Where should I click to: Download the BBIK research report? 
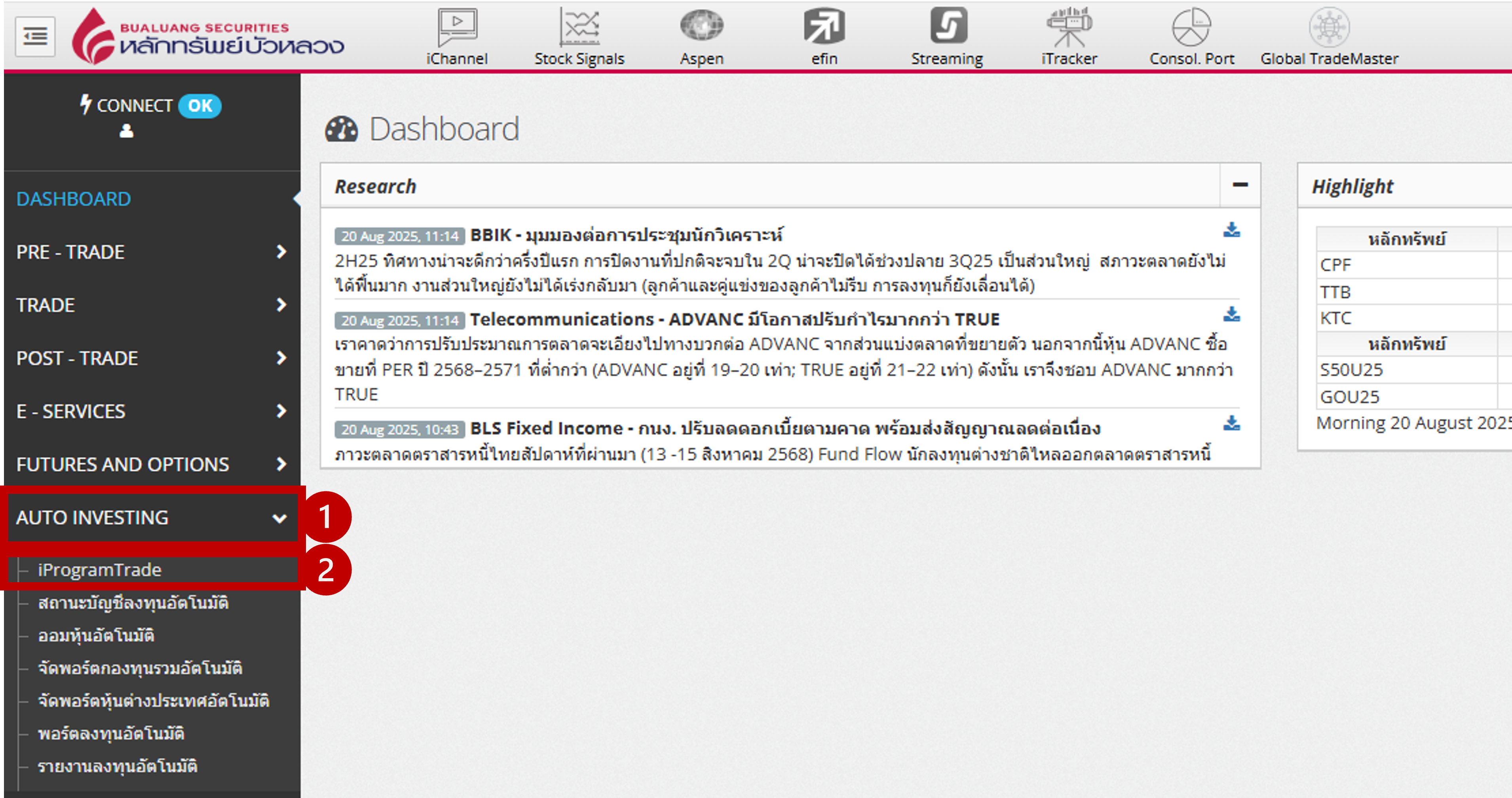coord(1231,230)
